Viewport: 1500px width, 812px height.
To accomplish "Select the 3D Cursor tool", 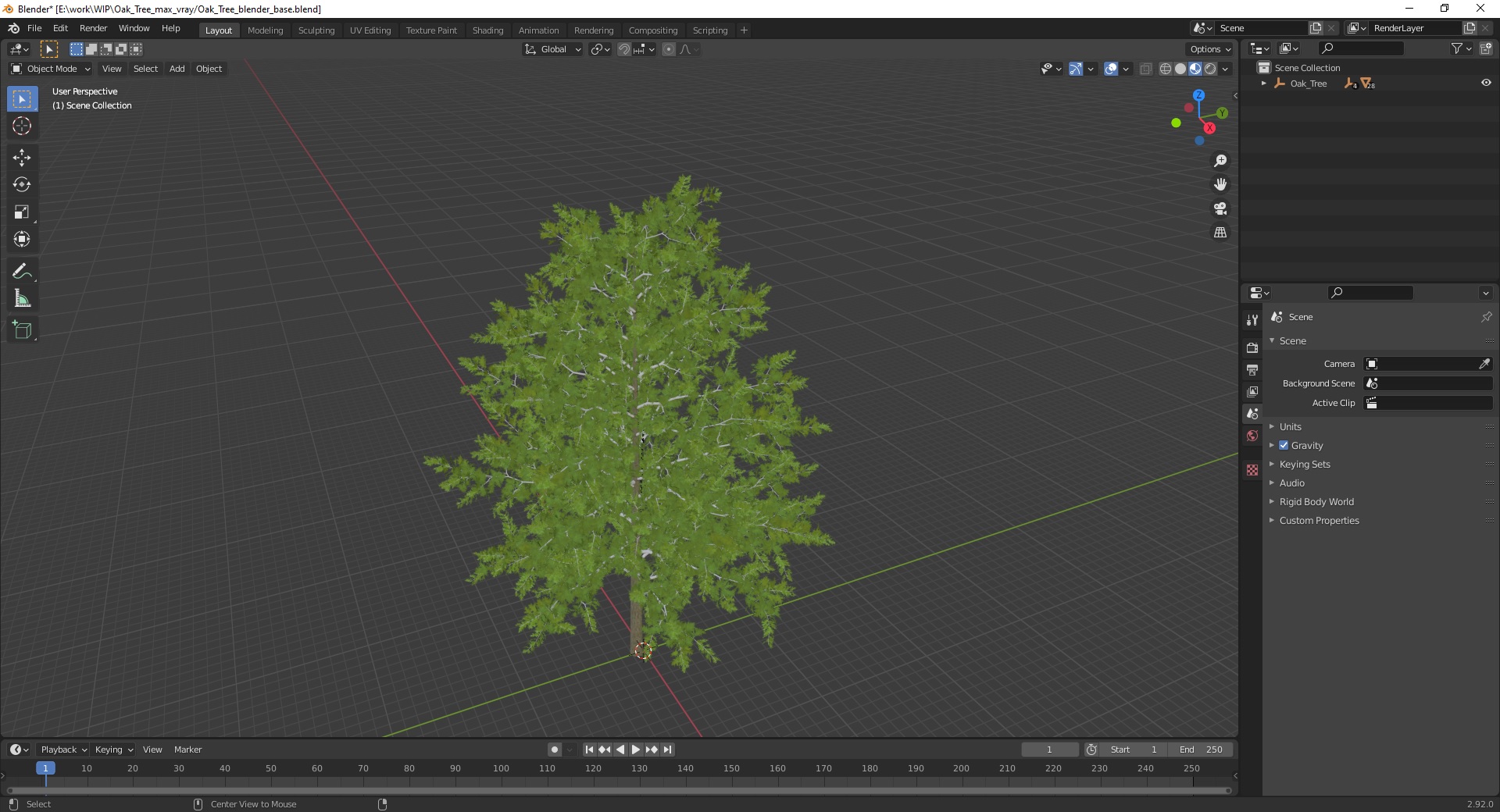I will point(22,126).
